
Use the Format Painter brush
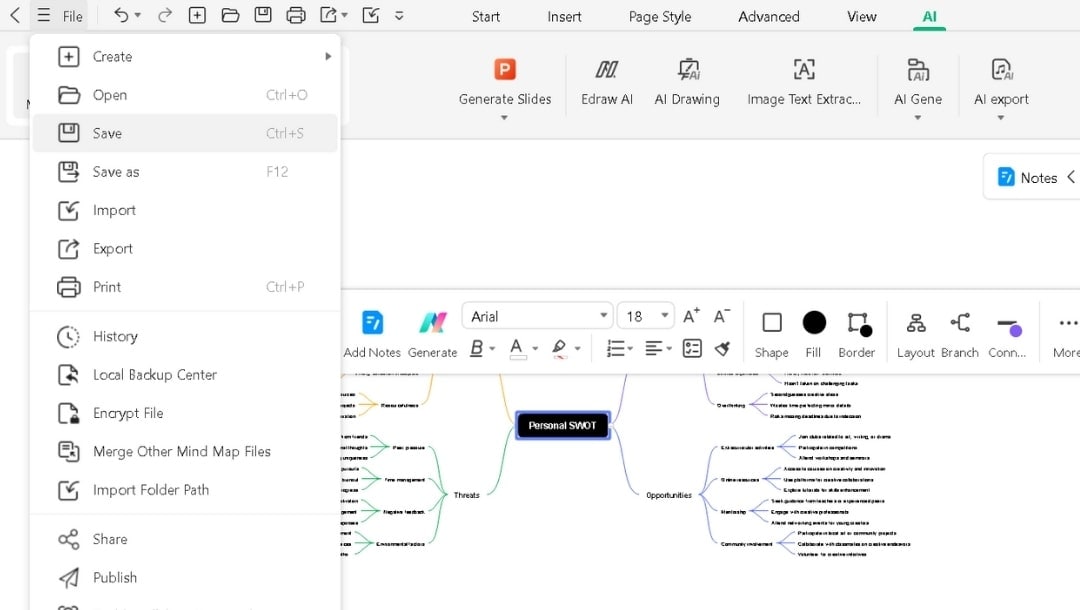pos(723,348)
